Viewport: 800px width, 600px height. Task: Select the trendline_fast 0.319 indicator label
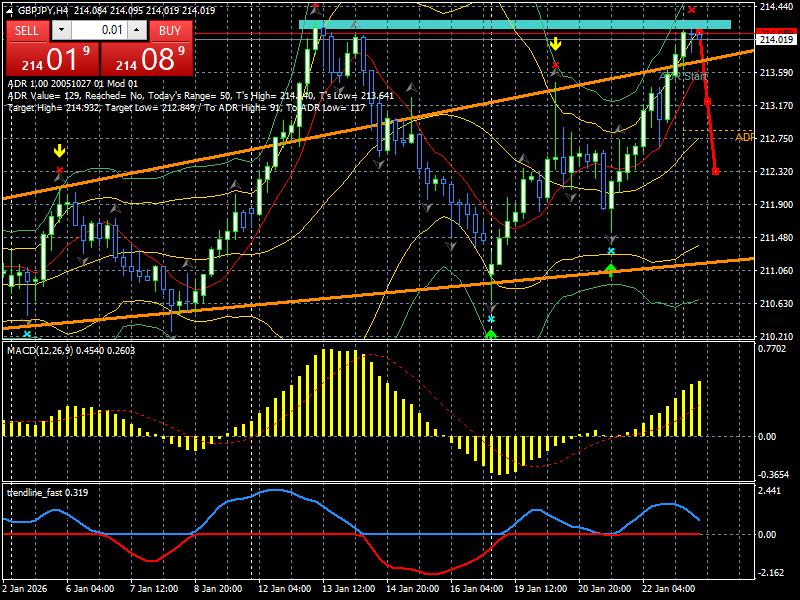[47, 493]
